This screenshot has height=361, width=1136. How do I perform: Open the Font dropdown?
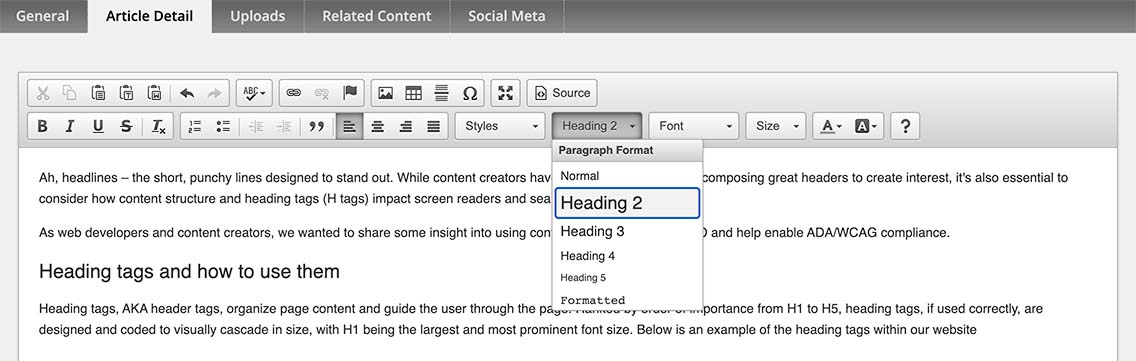click(694, 126)
